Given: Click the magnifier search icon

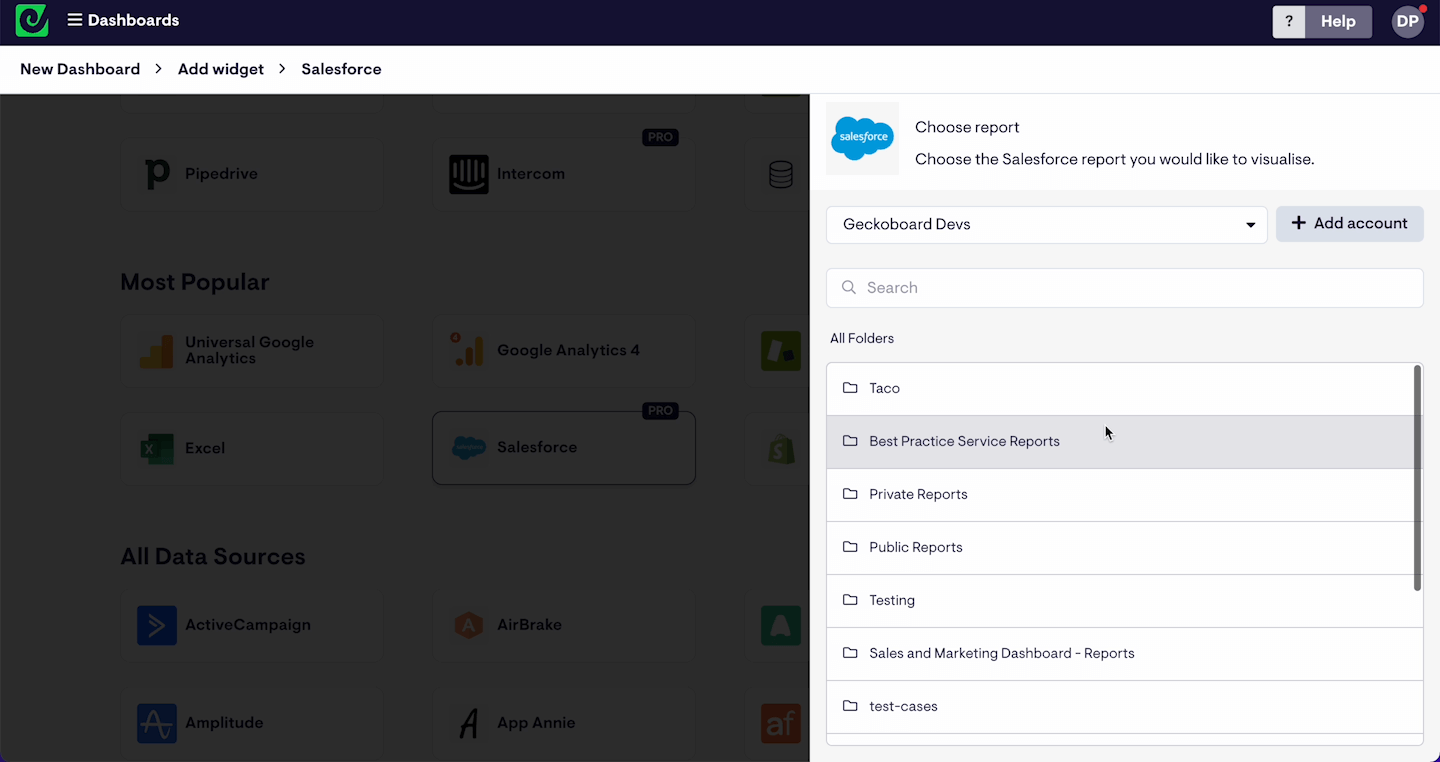Looking at the screenshot, I should pos(849,288).
